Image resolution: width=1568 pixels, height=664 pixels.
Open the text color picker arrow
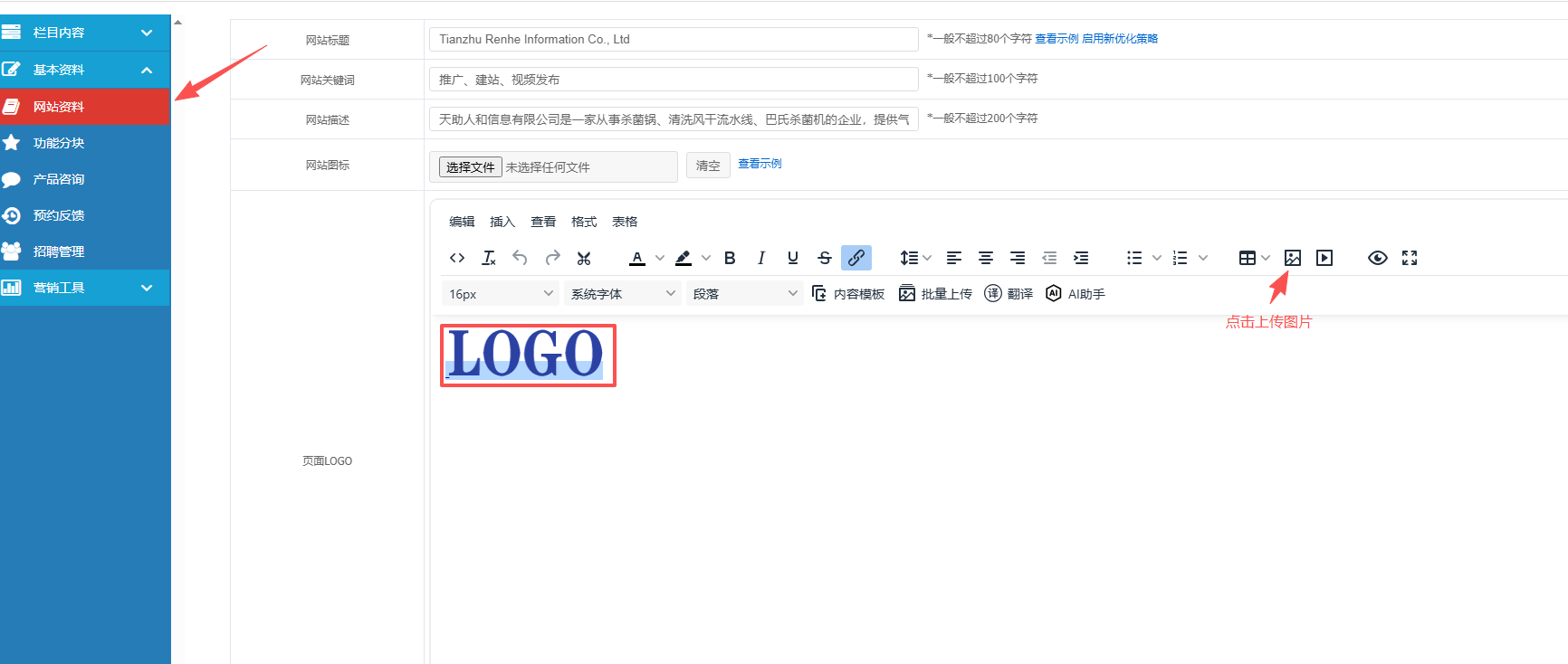coord(660,258)
